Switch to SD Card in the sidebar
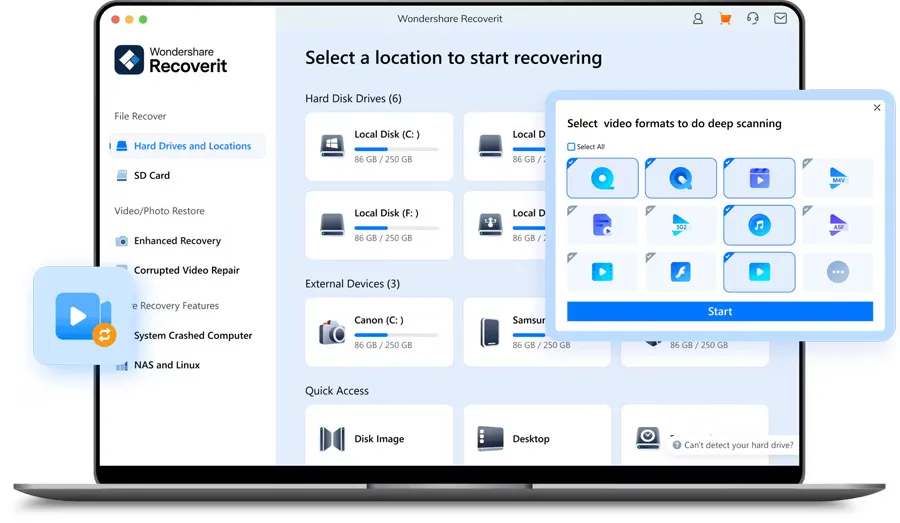900x523 pixels. pos(152,175)
